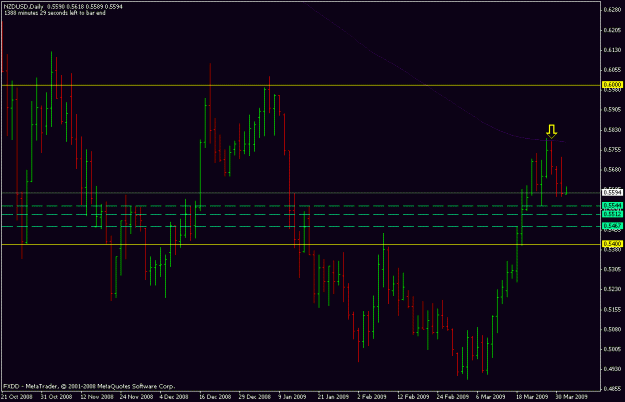Click the green 0.5512 level label
This screenshot has width=625, height=402.
[x=613, y=214]
